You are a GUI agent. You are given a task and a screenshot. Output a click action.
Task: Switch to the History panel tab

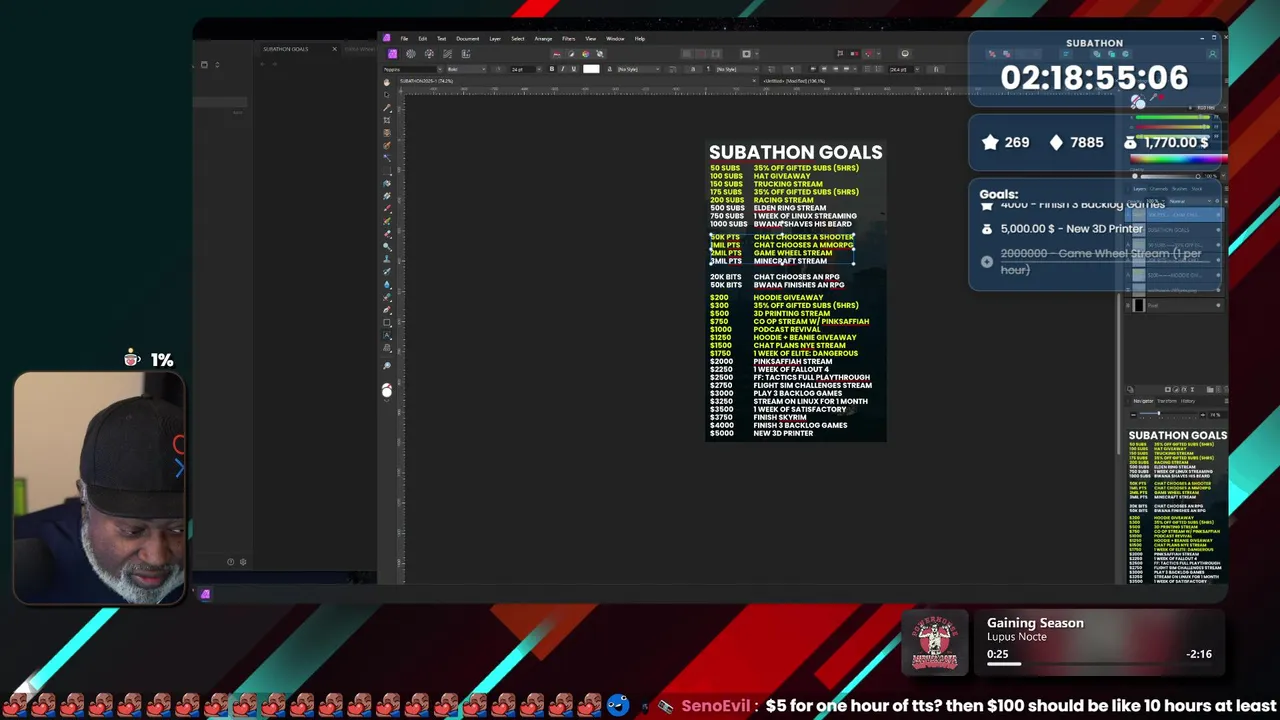(x=1188, y=401)
